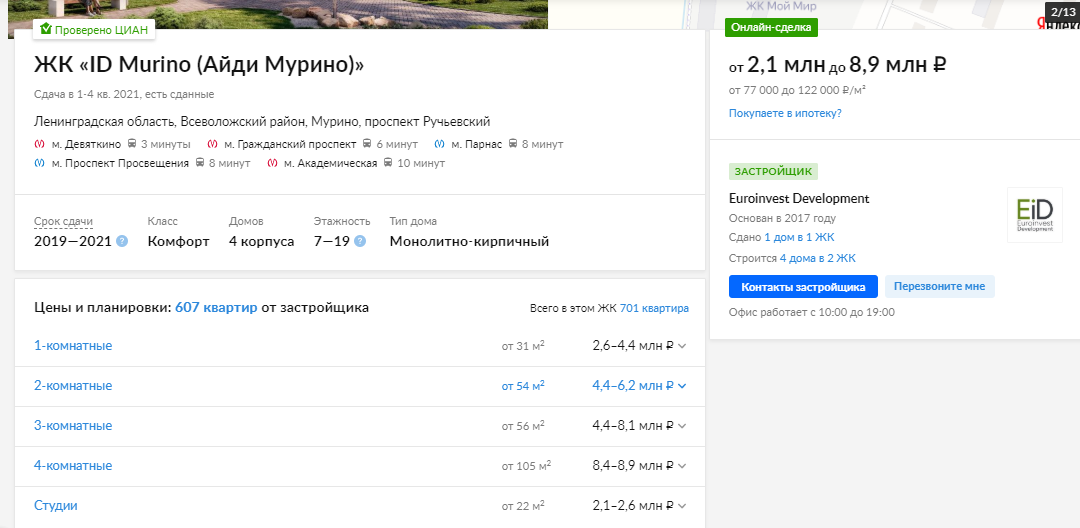Click the 8,4–8,9 млн ₽ price range

pyautogui.click(x=632, y=466)
